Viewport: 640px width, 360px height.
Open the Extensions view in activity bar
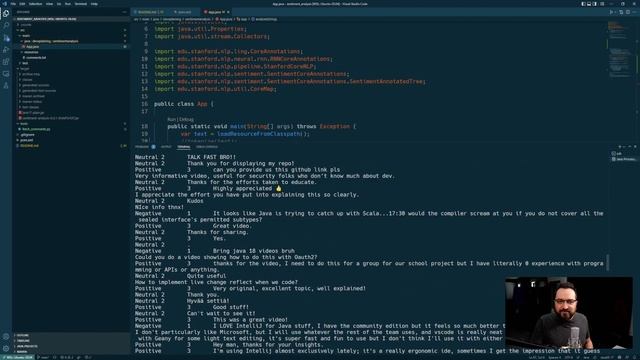(x=6, y=62)
